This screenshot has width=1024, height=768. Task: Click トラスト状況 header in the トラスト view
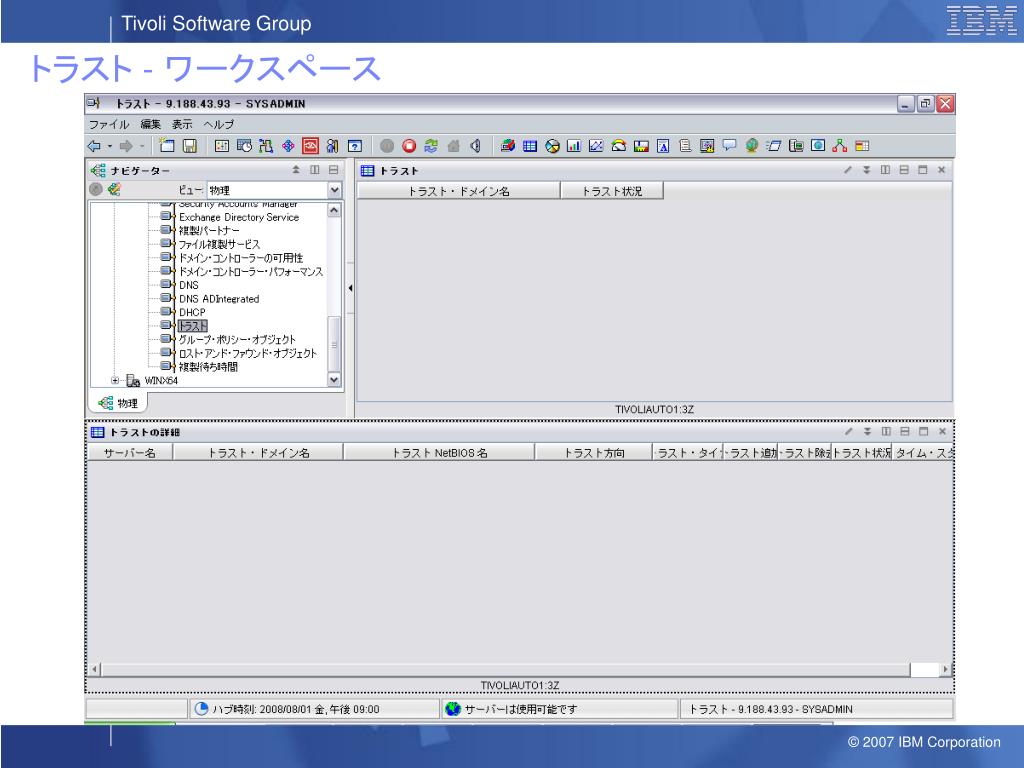tap(612, 191)
